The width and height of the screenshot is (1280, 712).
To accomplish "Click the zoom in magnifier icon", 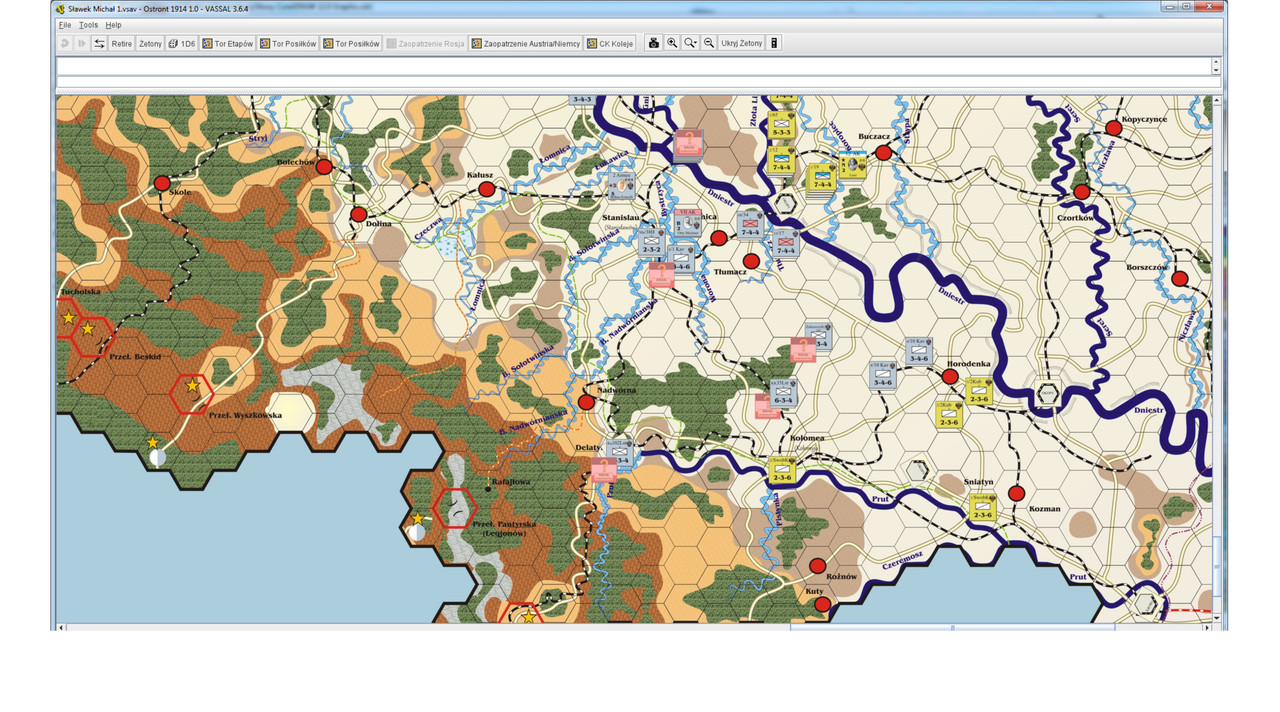I will (x=672, y=43).
